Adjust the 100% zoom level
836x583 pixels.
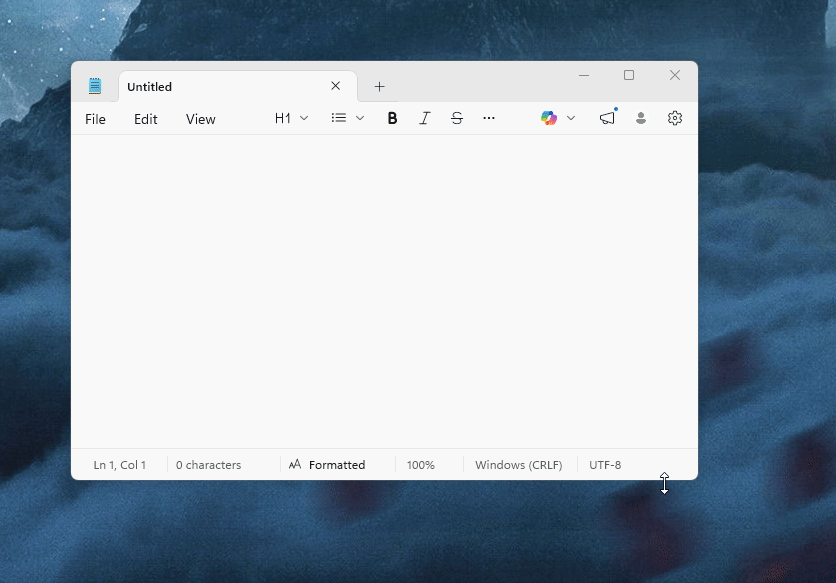tap(421, 464)
